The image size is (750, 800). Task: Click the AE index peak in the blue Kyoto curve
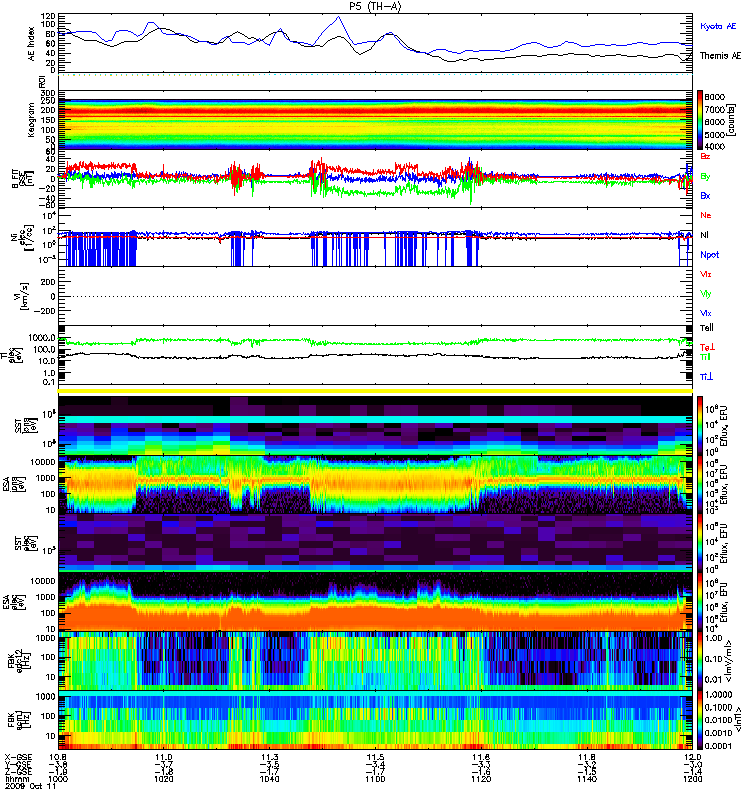[x=338, y=17]
